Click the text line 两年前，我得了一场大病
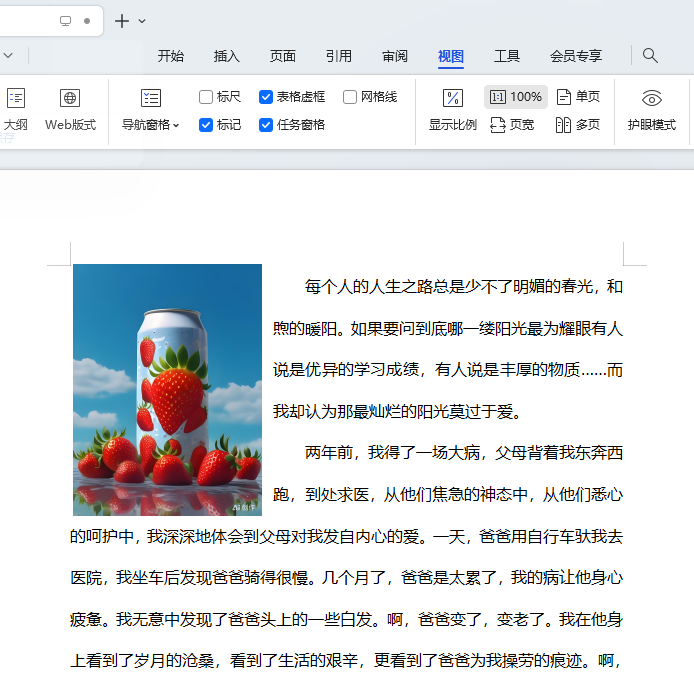The width and height of the screenshot is (694, 681). pos(463,453)
